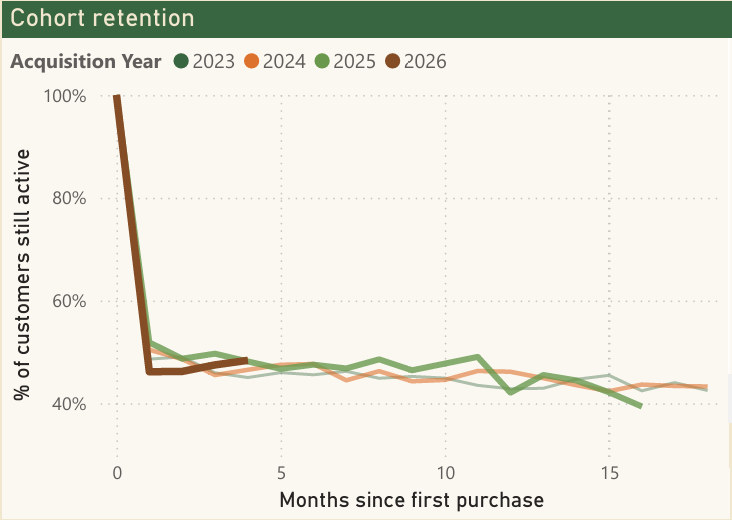The height and width of the screenshot is (520, 732).
Task: Click the x-axis tick labeled 15
Action: [x=609, y=471]
